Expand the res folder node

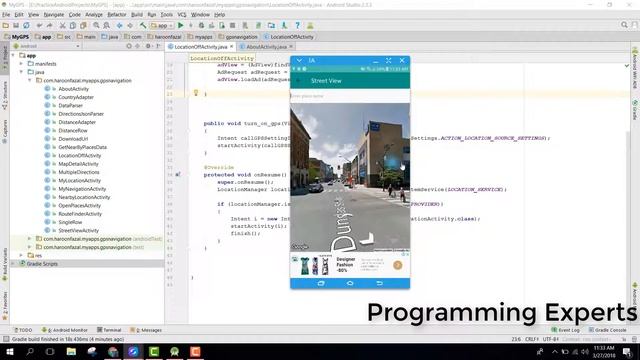tap(22, 256)
